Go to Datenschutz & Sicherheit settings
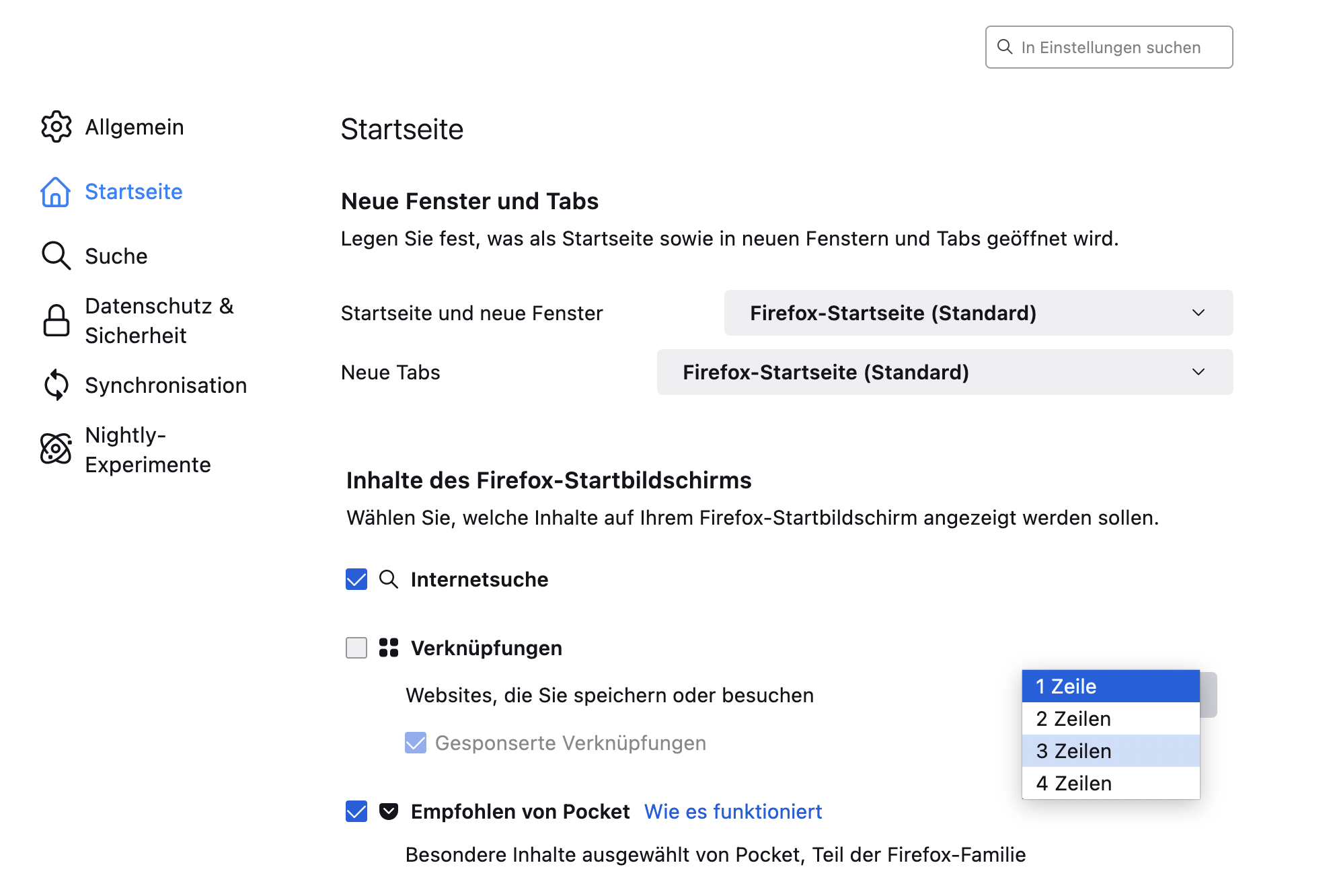The height and width of the screenshot is (896, 1333). click(159, 320)
